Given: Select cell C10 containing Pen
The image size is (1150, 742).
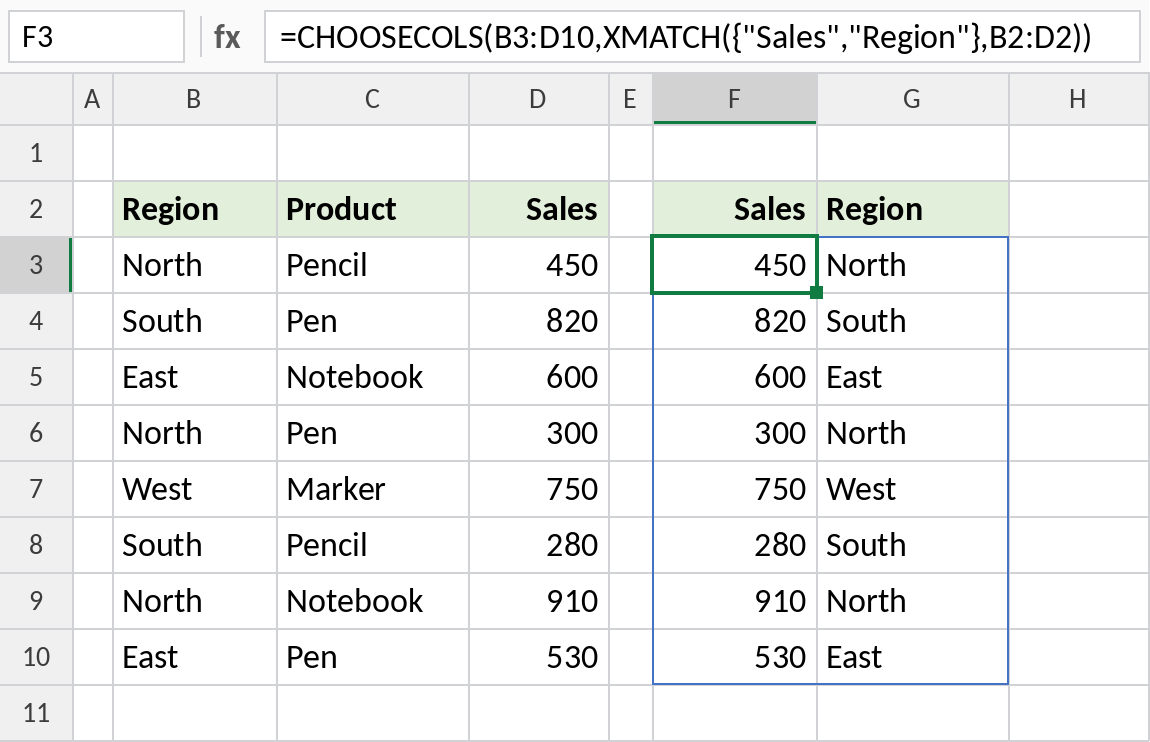Looking at the screenshot, I should point(373,657).
